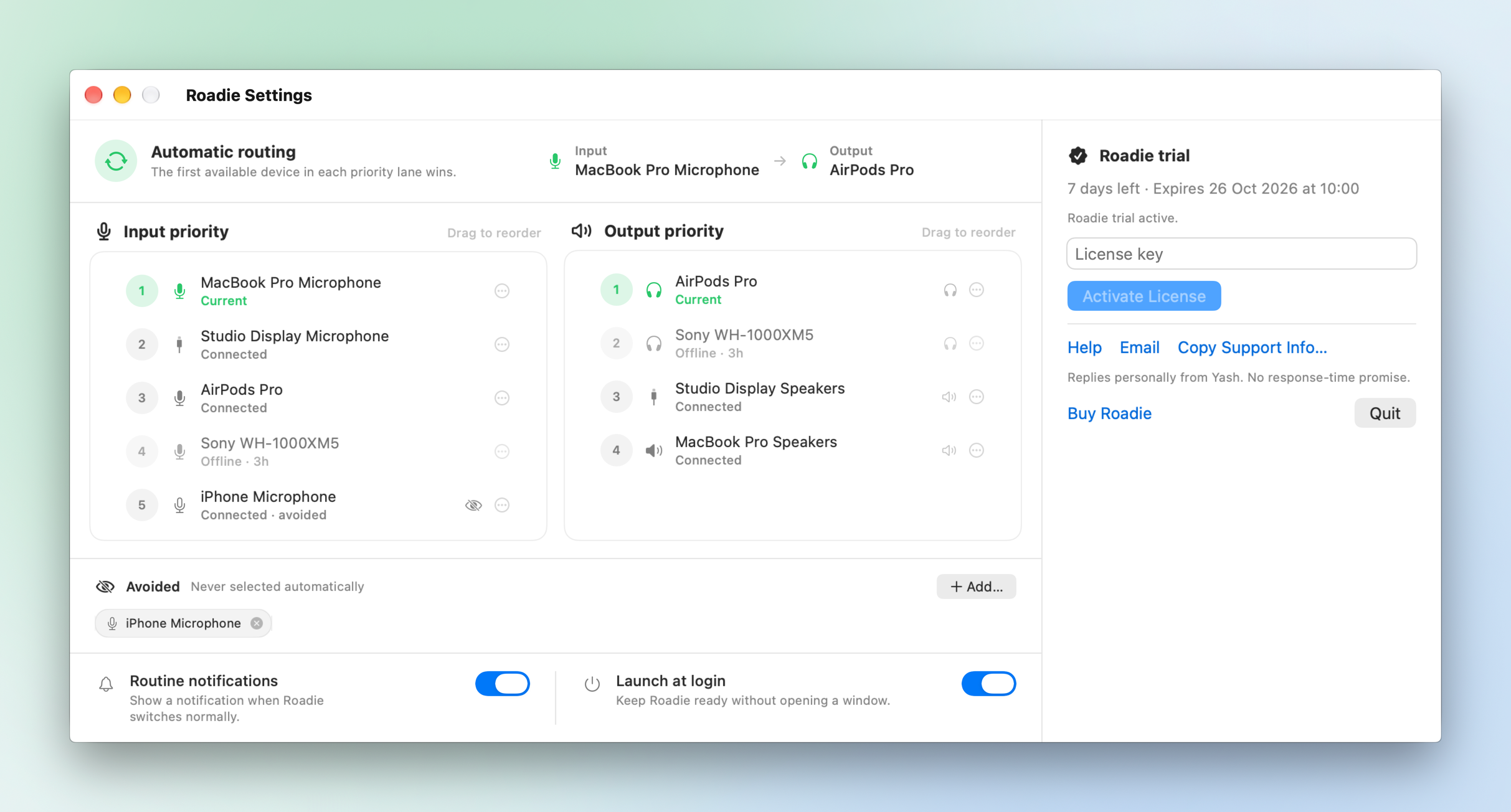Click speaker icon on MacBook Pro Speakers row
The width and height of the screenshot is (1511, 812).
[x=949, y=450]
